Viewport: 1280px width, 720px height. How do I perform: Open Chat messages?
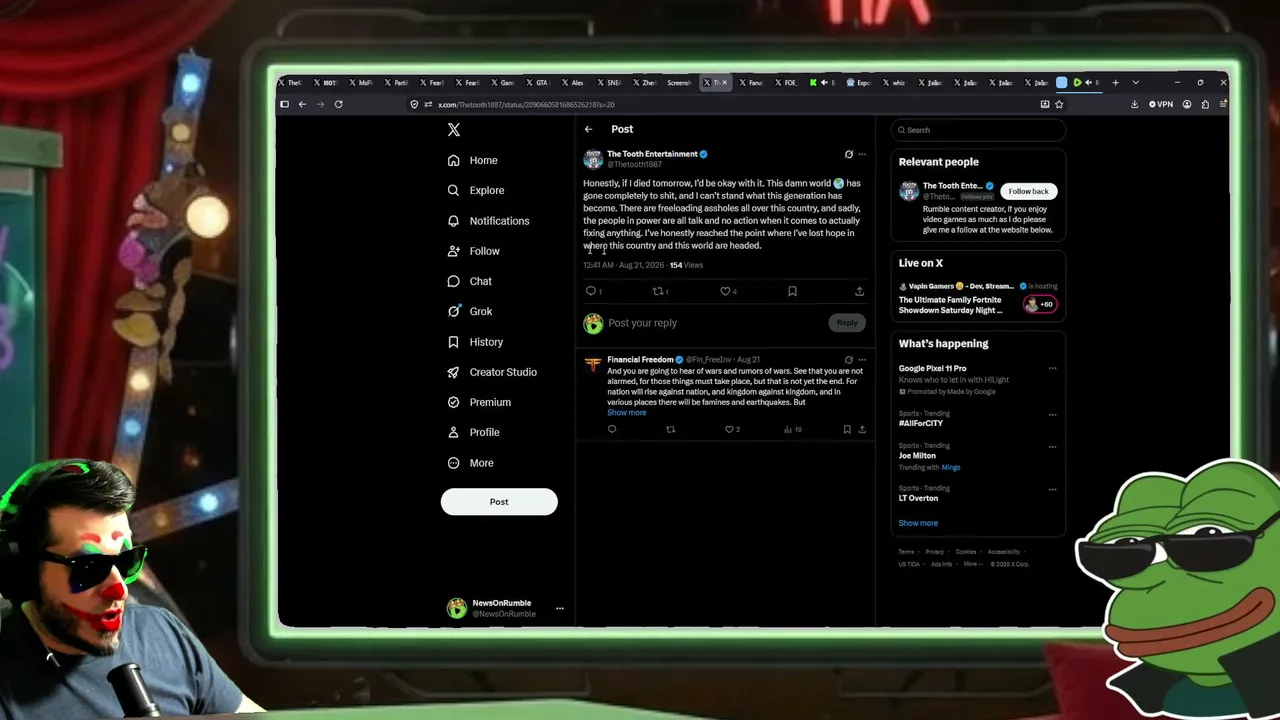(x=470, y=281)
